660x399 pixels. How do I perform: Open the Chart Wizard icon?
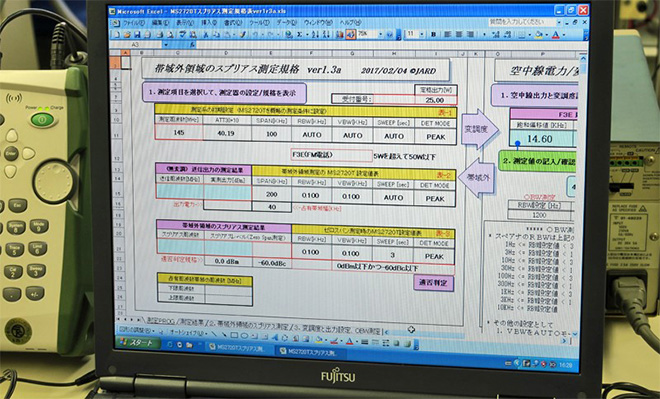pos(340,35)
